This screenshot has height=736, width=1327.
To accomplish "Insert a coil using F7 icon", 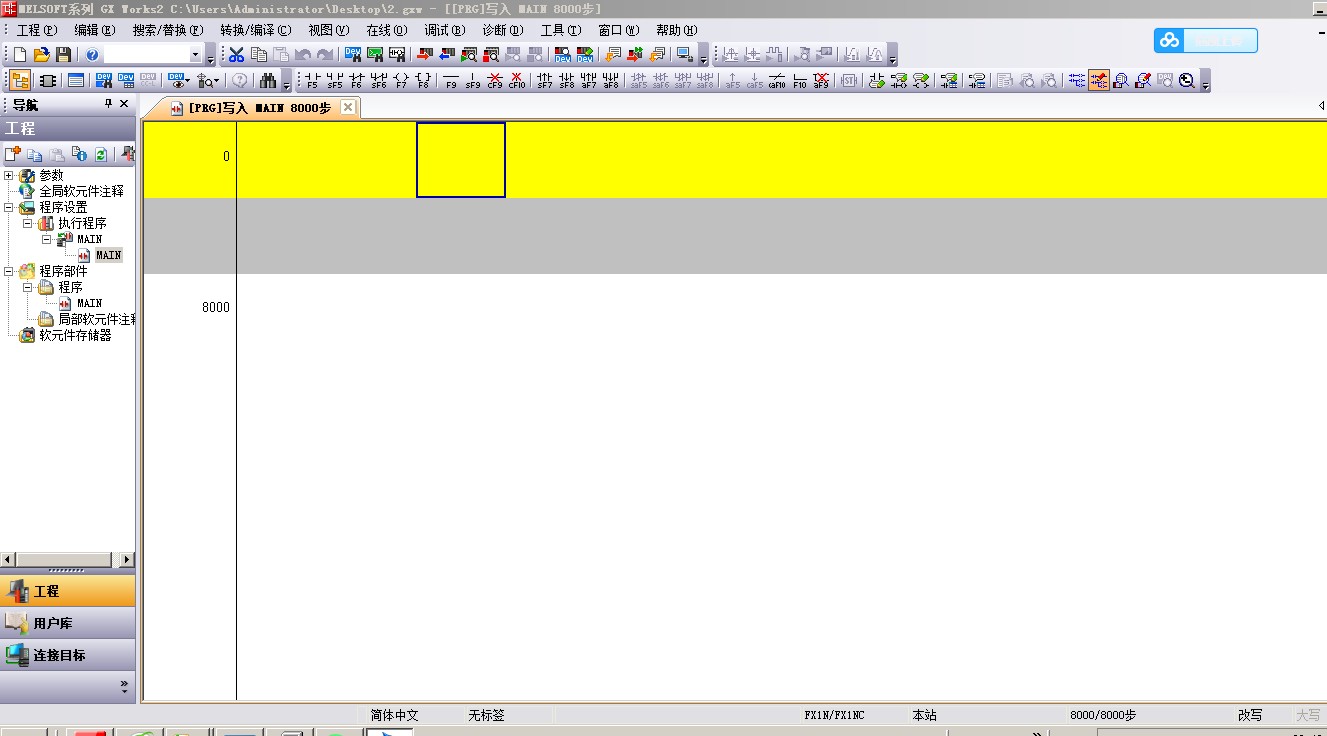I will 401,81.
